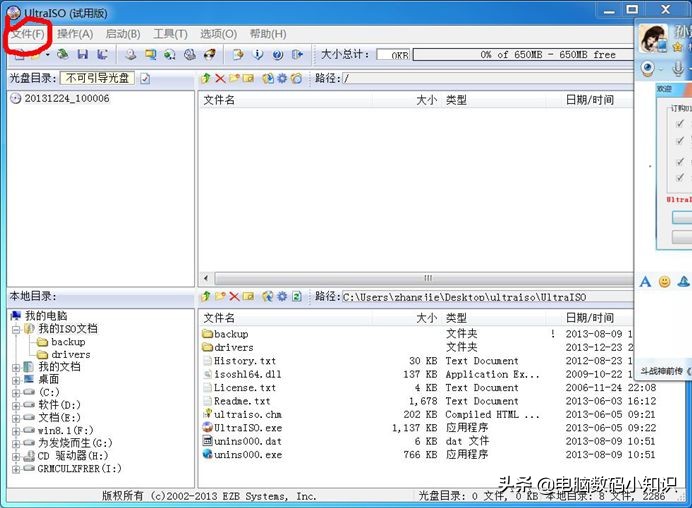Select UltraISO.exe in the local file list
This screenshot has height=508, width=692.
pyautogui.click(x=248, y=427)
